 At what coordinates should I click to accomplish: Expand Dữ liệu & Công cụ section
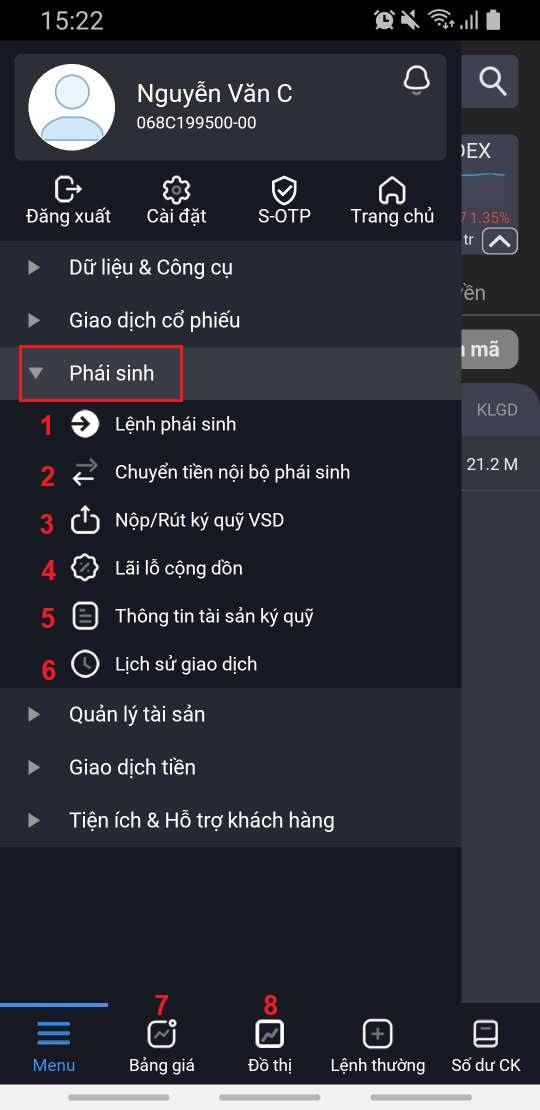click(x=230, y=268)
